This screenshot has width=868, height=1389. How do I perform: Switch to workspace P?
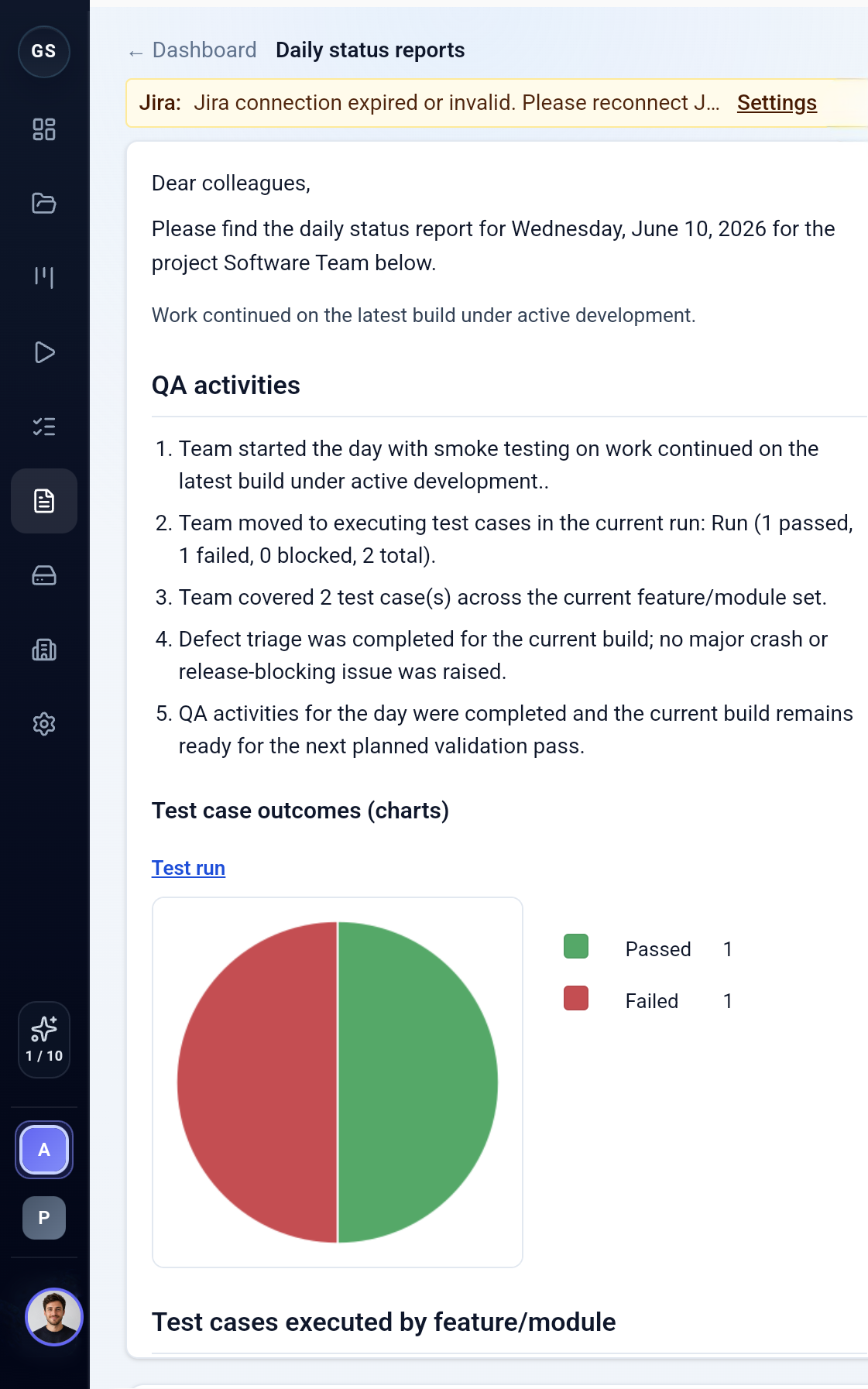[x=44, y=1218]
